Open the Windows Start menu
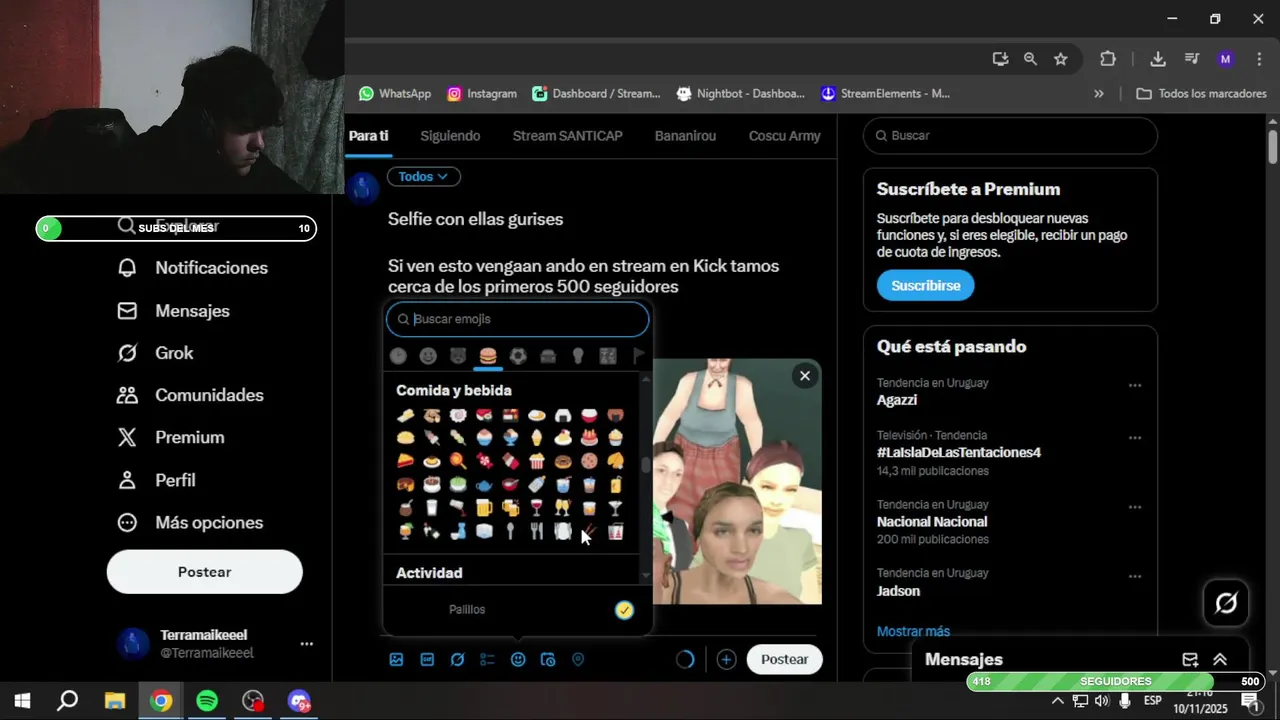Viewport: 1280px width, 720px height. tap(22, 701)
